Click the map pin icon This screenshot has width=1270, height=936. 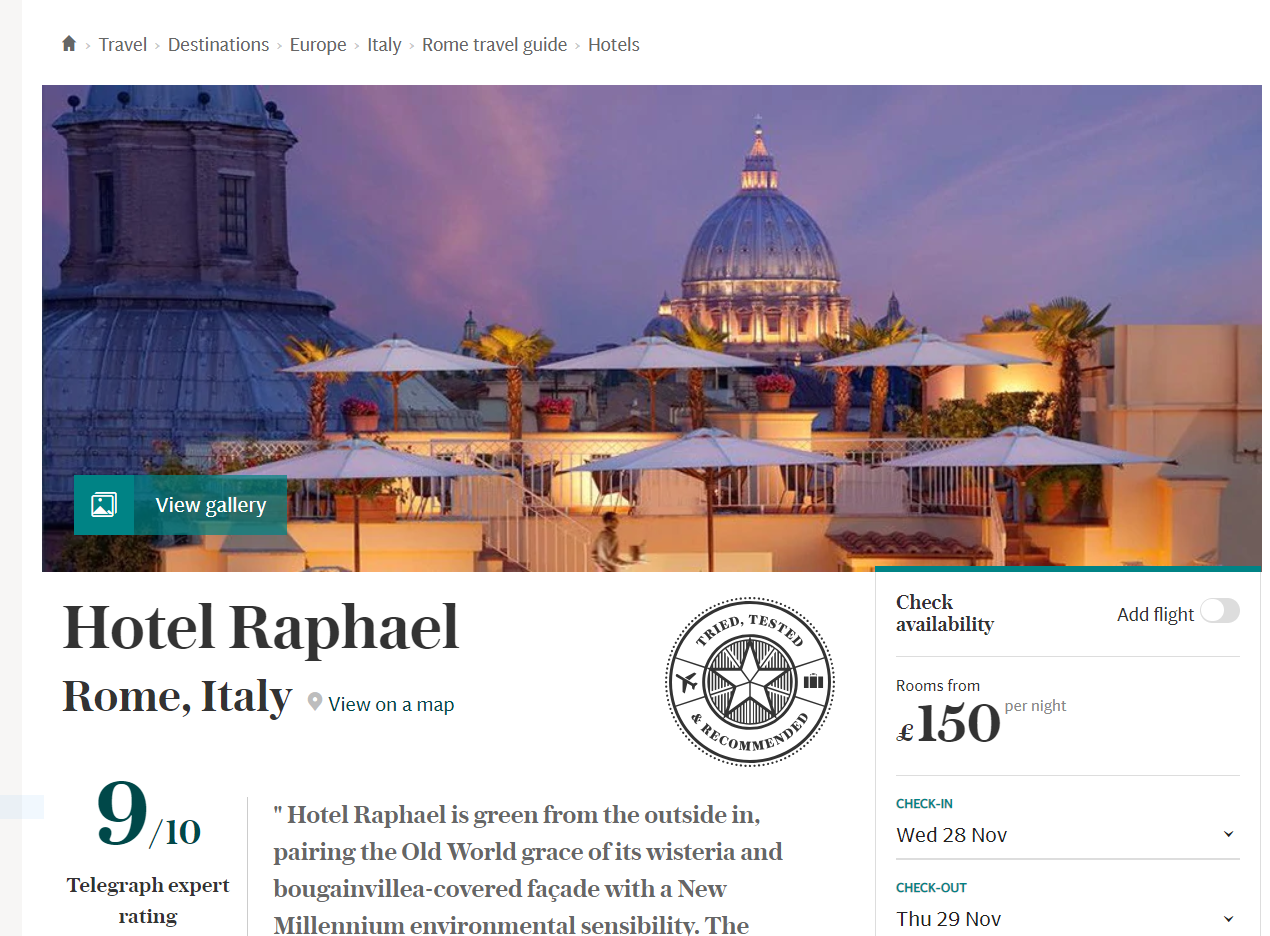(315, 703)
